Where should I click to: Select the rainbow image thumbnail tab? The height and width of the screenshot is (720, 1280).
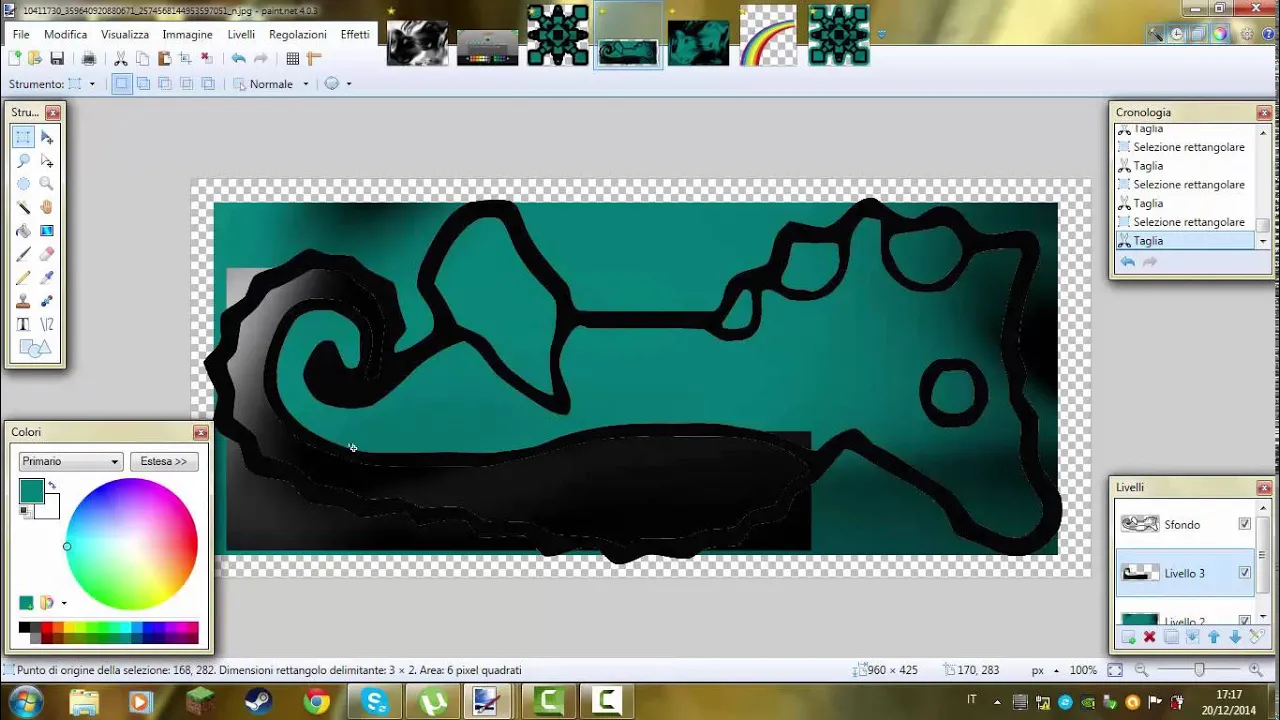pyautogui.click(x=768, y=35)
